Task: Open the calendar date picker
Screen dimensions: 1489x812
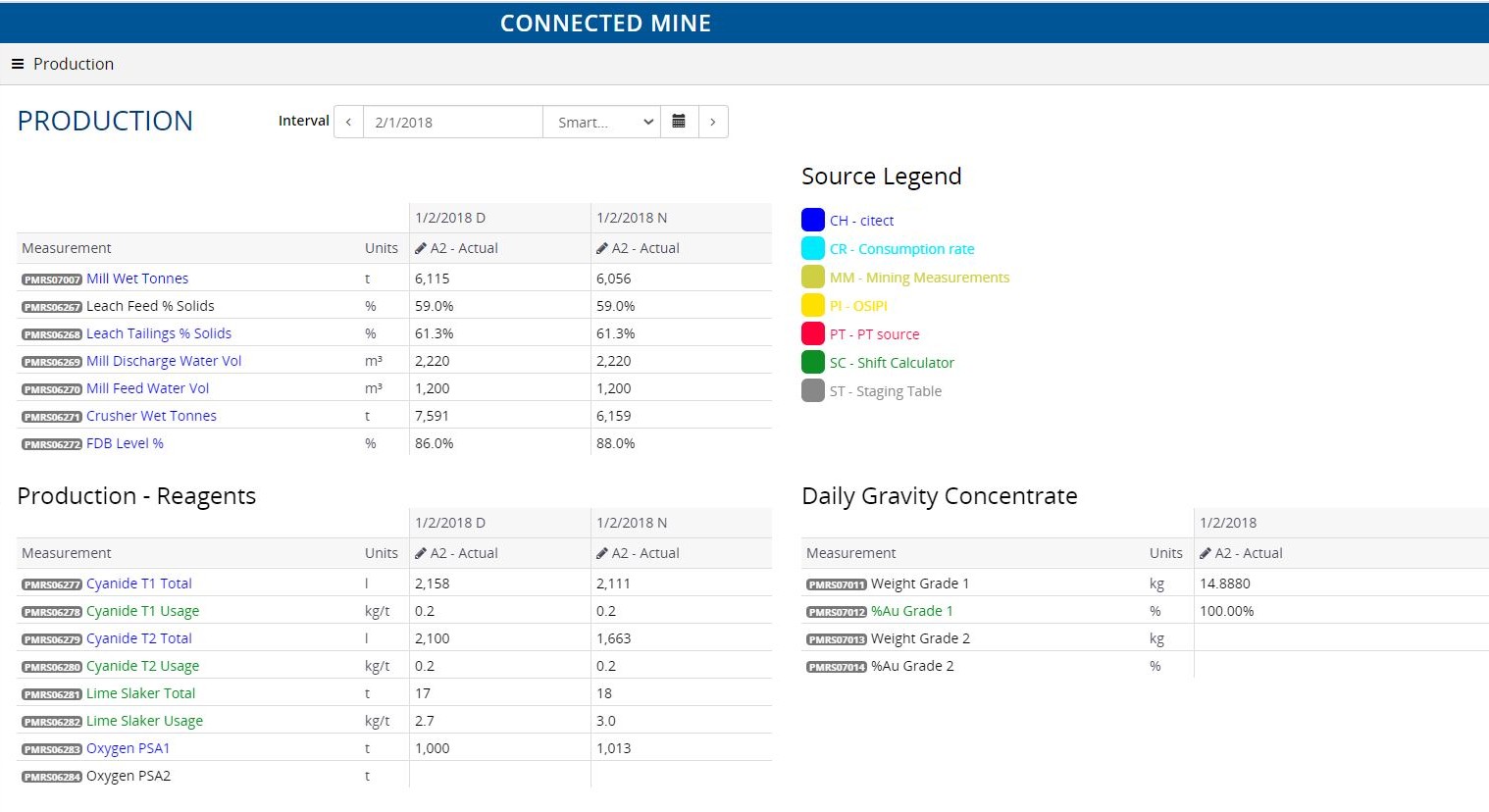Action: [679, 122]
